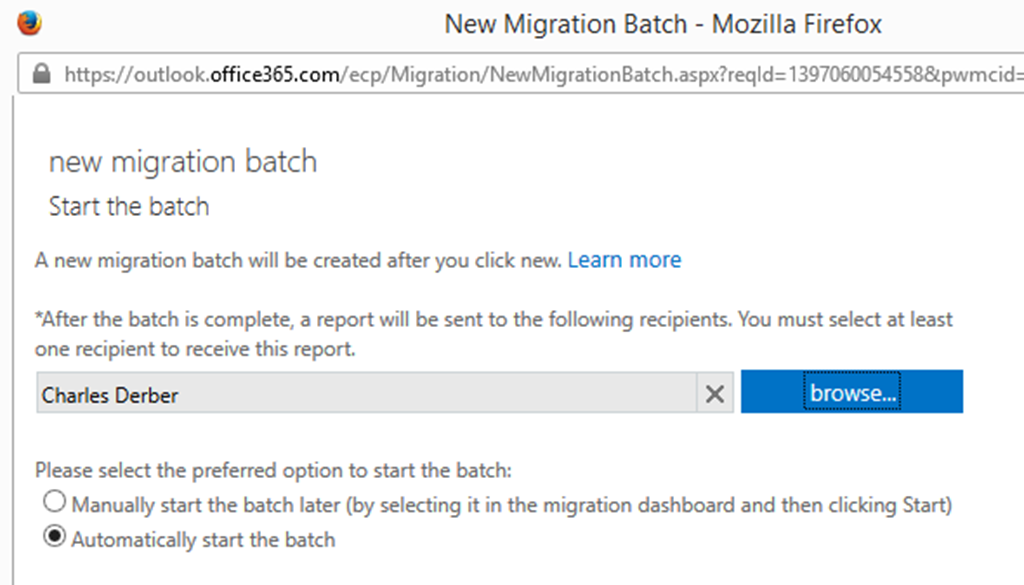Focus the outlook.office365.com address bar
The height and width of the screenshot is (585, 1024).
(522, 74)
